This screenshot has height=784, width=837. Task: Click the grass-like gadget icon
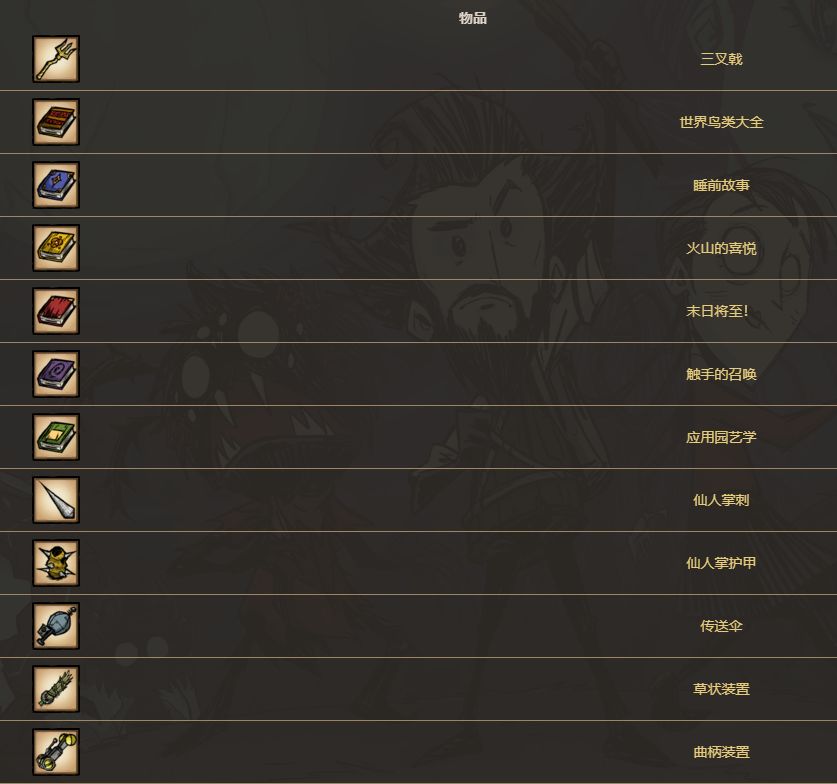coord(56,689)
